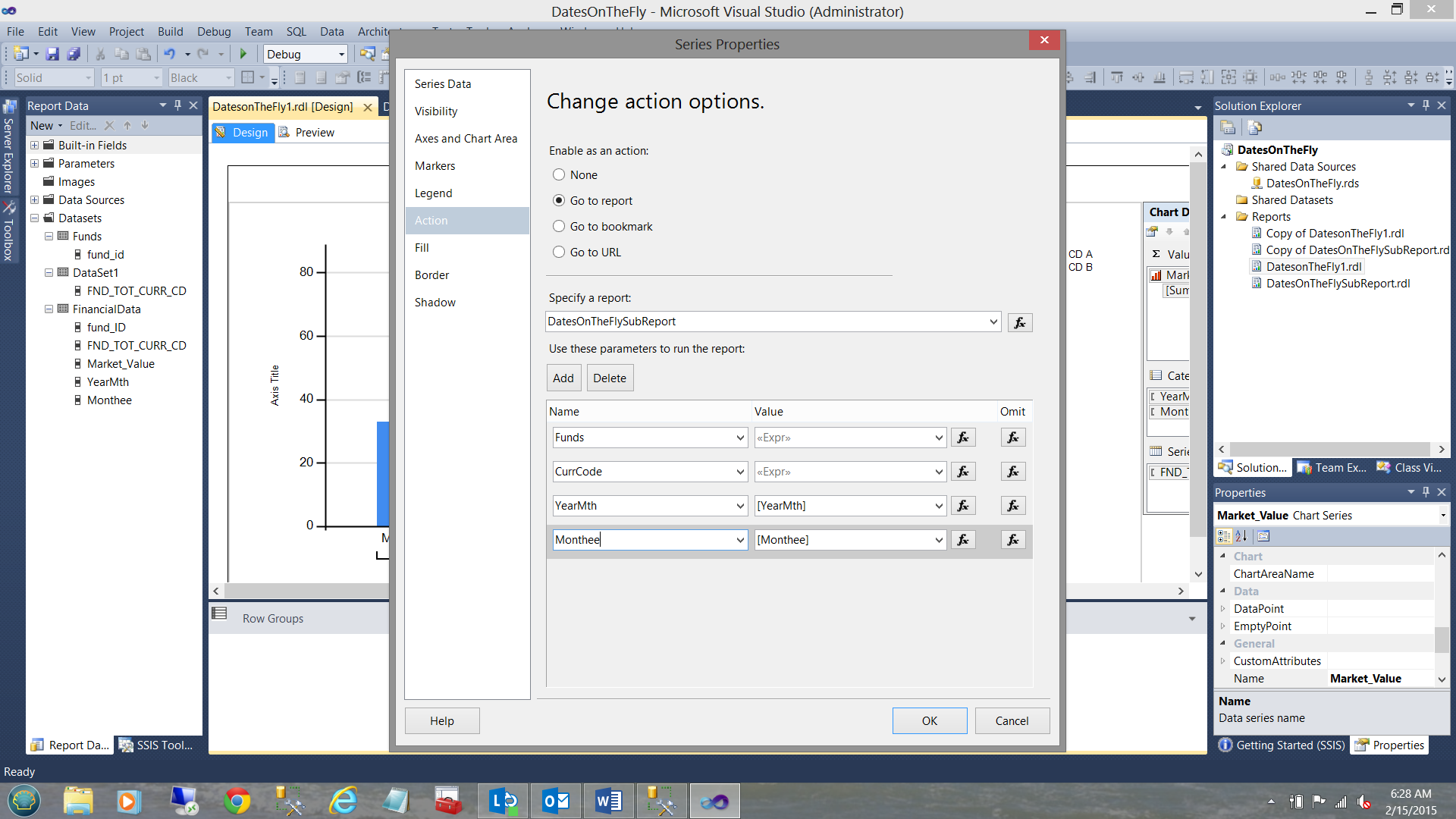
Task: Click Categorized view icon in Properties panel
Action: 1223,536
